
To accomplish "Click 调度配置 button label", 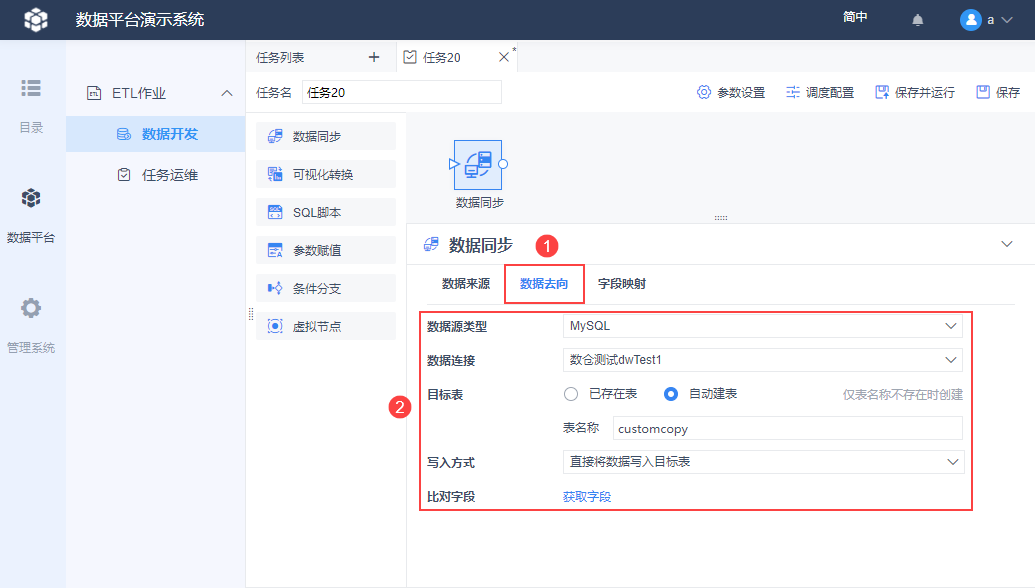I will [x=830, y=93].
